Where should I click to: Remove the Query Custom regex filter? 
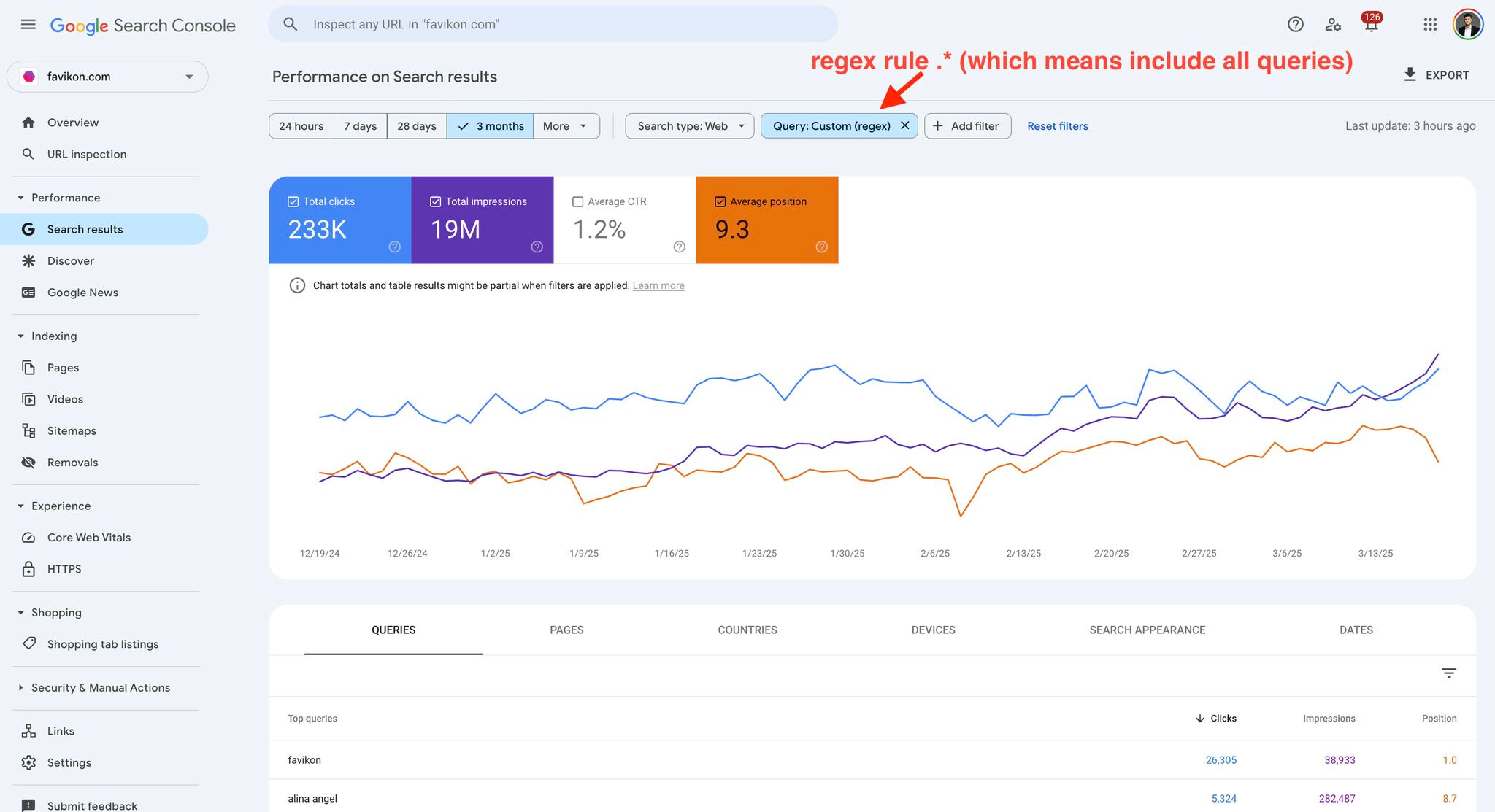(904, 125)
